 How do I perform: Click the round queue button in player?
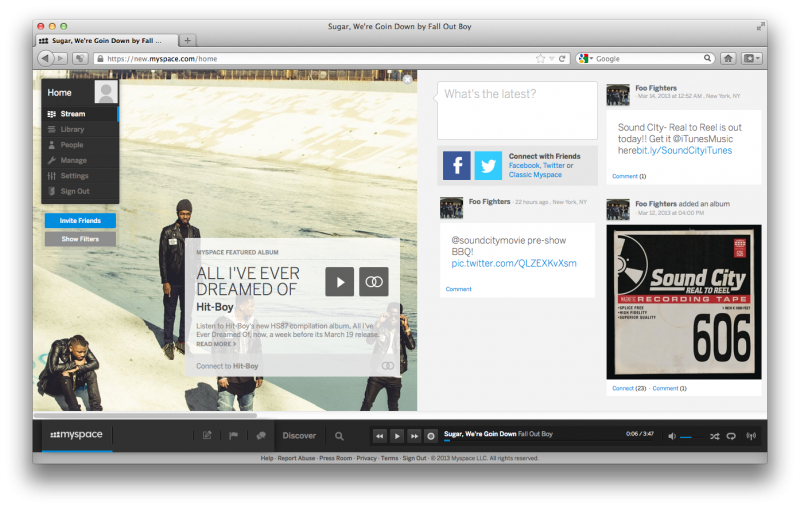coord(431,436)
